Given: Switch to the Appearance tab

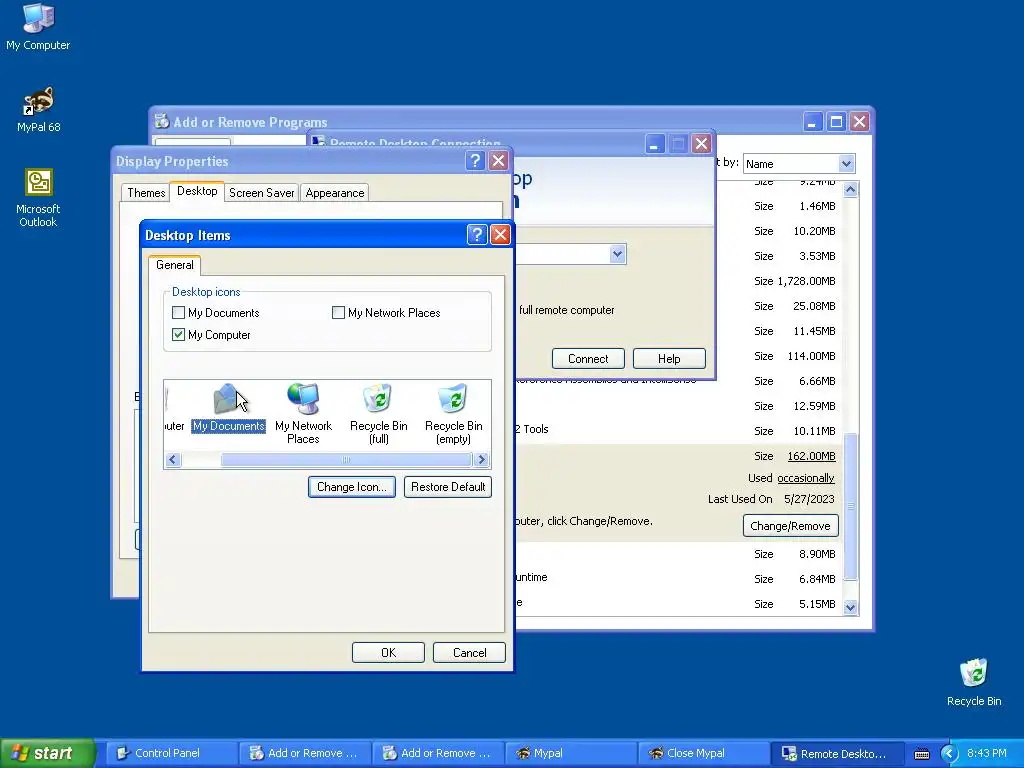Looking at the screenshot, I should click(334, 193).
